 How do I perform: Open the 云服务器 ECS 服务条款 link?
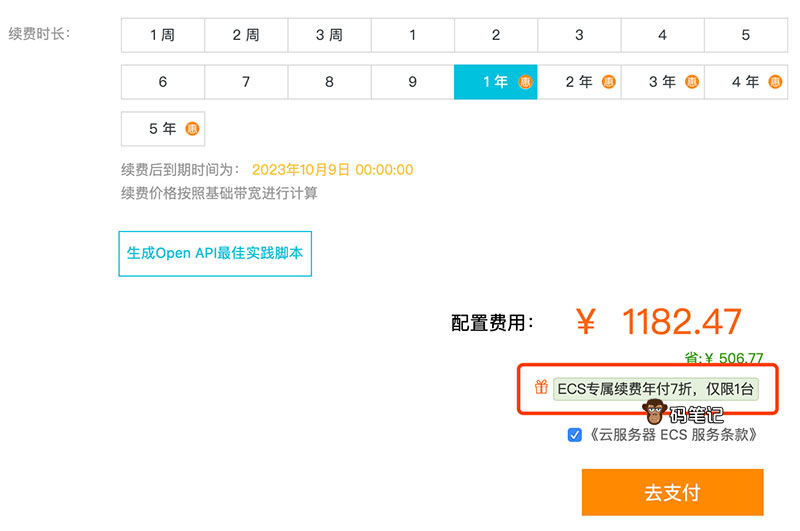[672, 435]
